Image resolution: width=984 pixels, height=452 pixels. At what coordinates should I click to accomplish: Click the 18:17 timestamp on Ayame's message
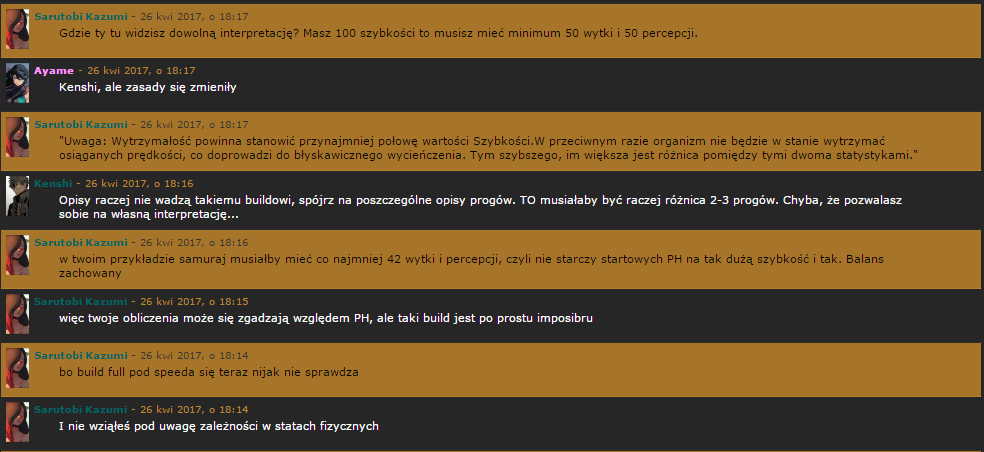click(x=141, y=71)
